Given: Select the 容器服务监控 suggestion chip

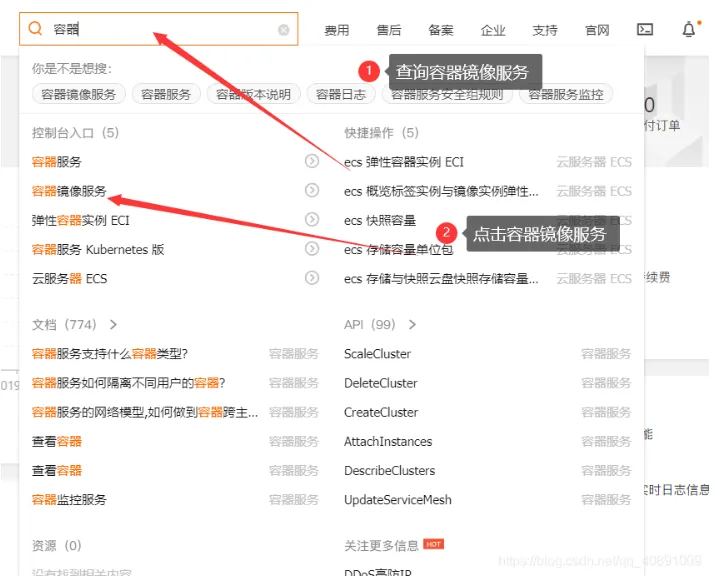Looking at the screenshot, I should pos(566,94).
